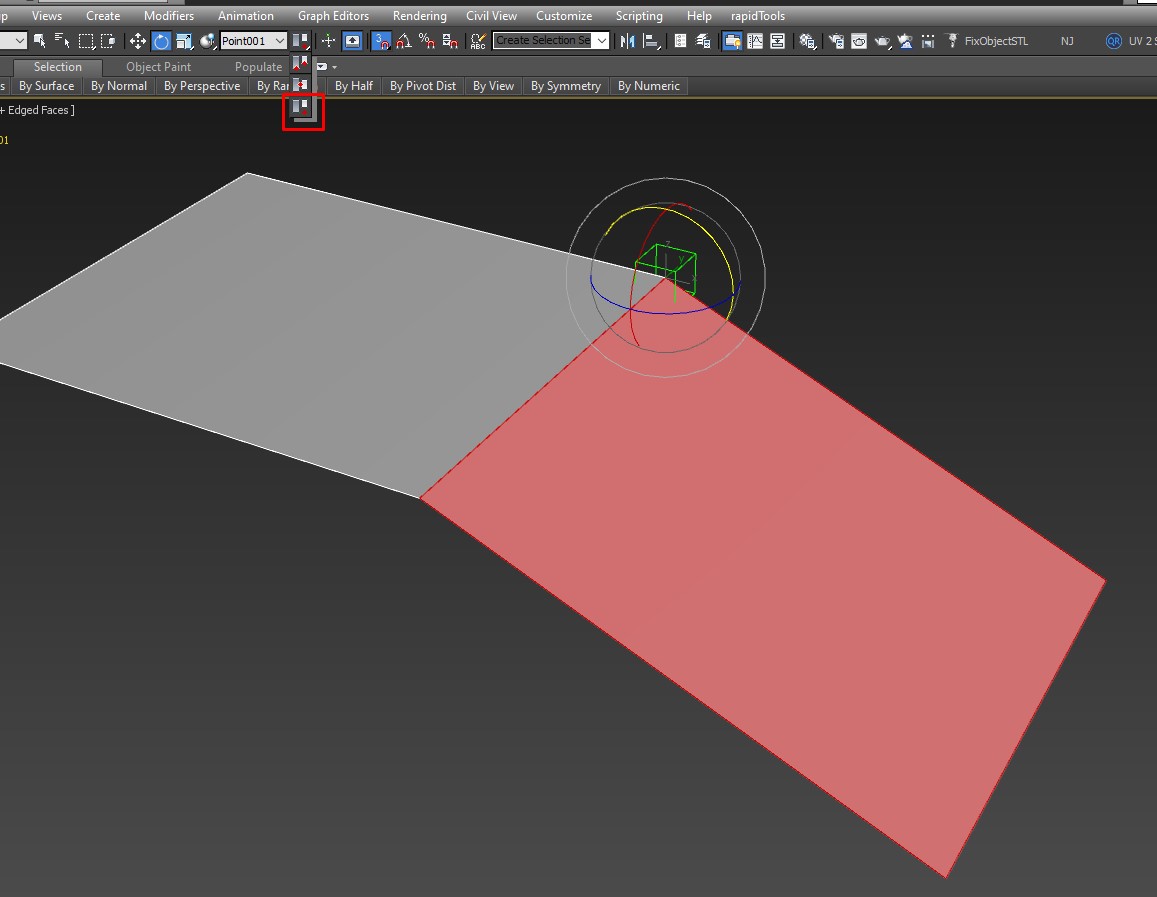Image resolution: width=1157 pixels, height=897 pixels.
Task: Open the Modifiers menu
Action: click(169, 16)
